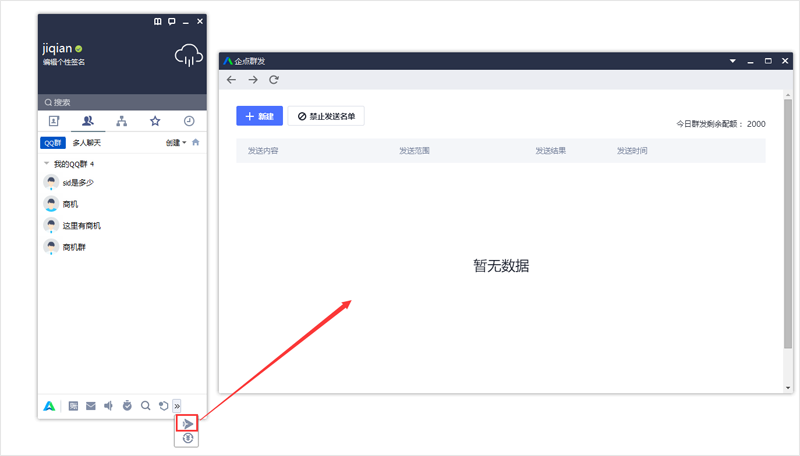This screenshot has width=800, height=456.
Task: Click the scrollbar down arrow in 企点群发
Action: point(788,388)
